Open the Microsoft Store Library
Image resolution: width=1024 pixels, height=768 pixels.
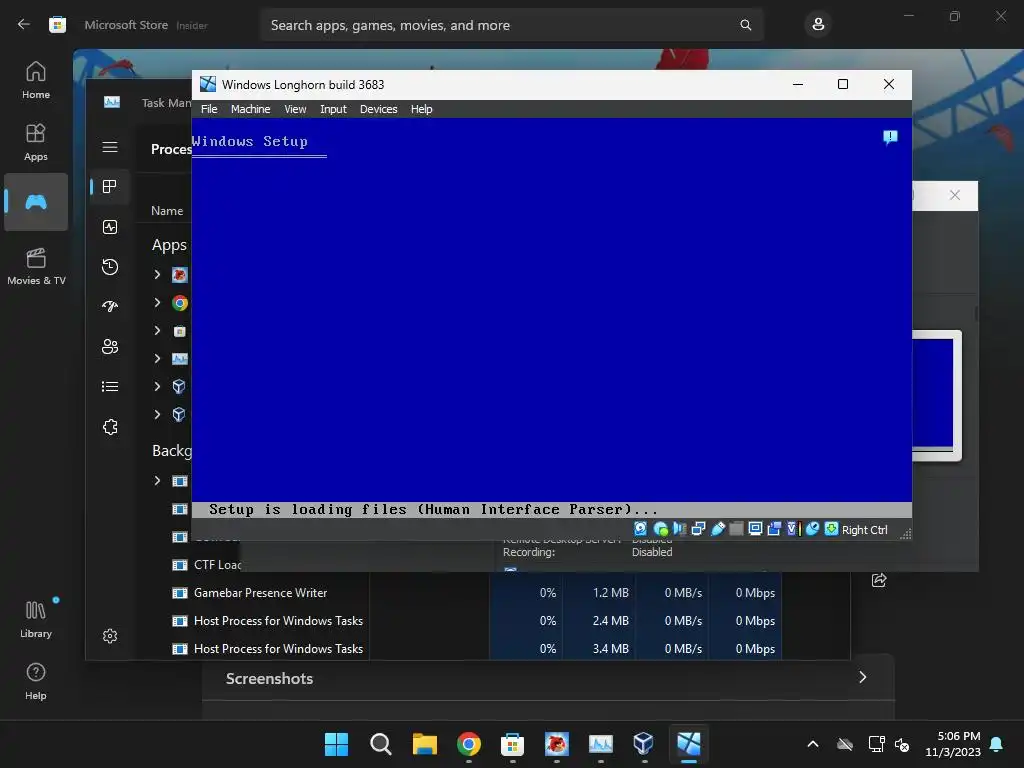36,619
